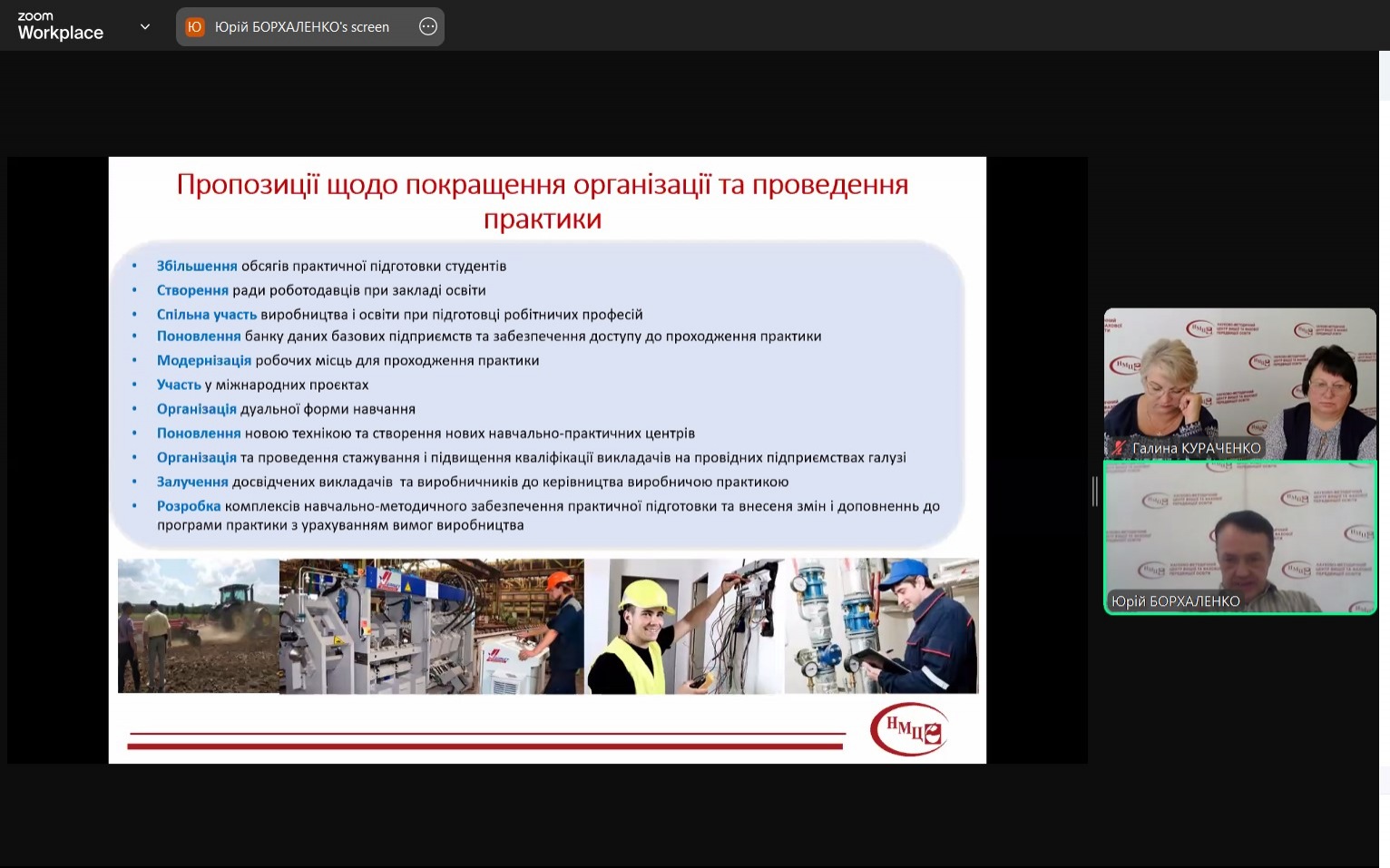Viewport: 1390px width, 868px height.
Task: Click the tractor field photo on the slide
Action: (x=198, y=626)
